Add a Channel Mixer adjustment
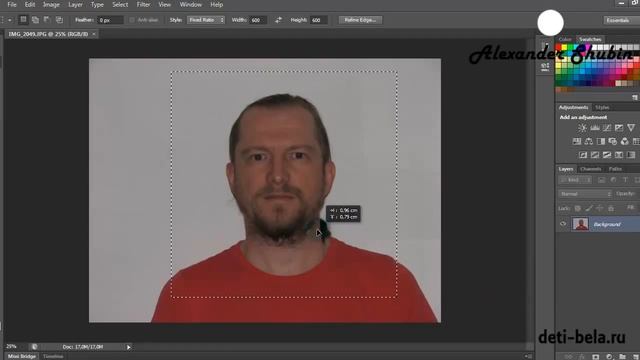 coord(625,141)
